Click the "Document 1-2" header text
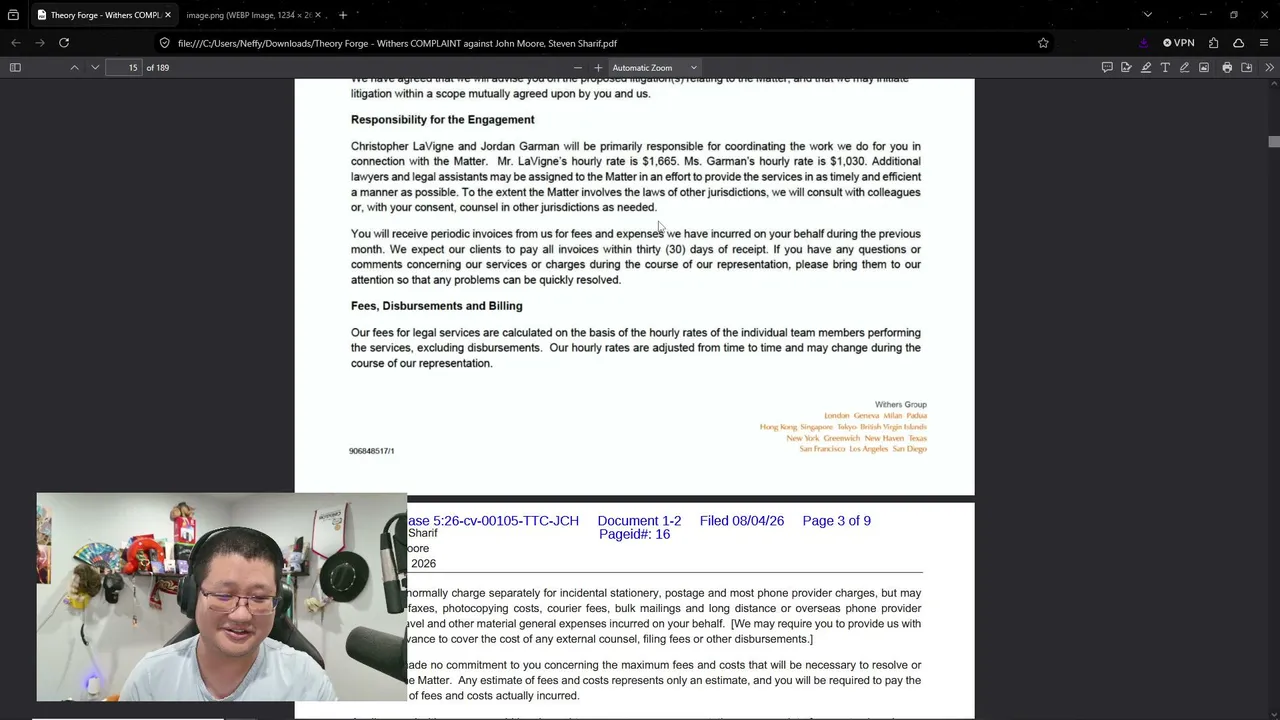Viewport: 1280px width, 720px height. pos(639,521)
